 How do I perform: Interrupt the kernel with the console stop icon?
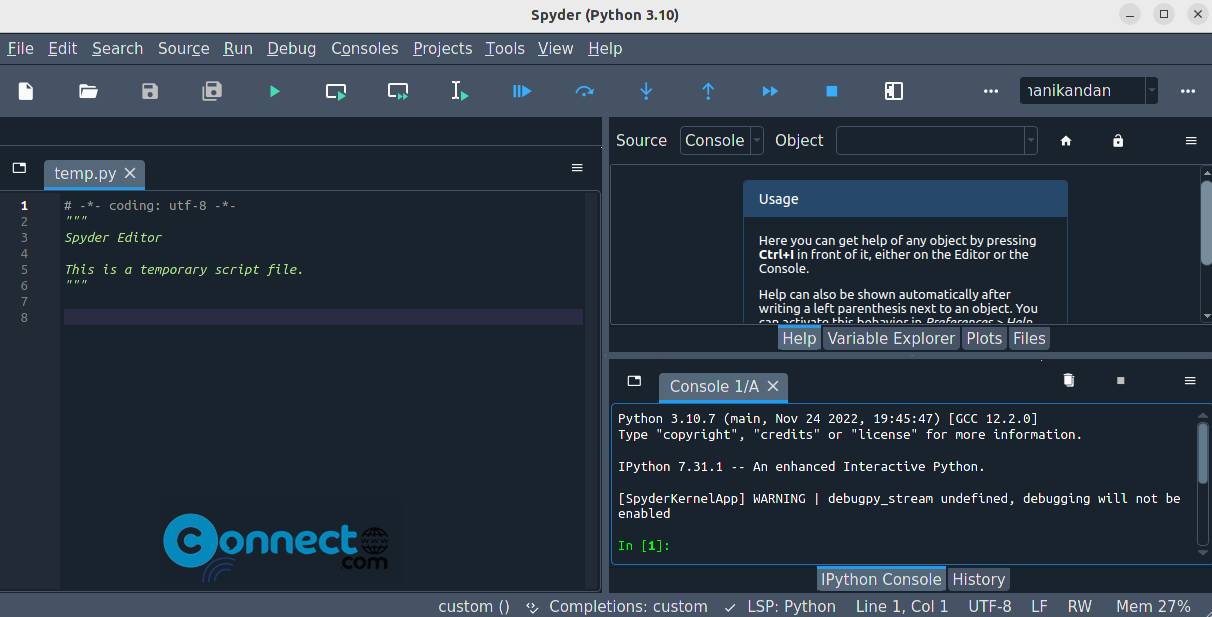tap(1121, 381)
